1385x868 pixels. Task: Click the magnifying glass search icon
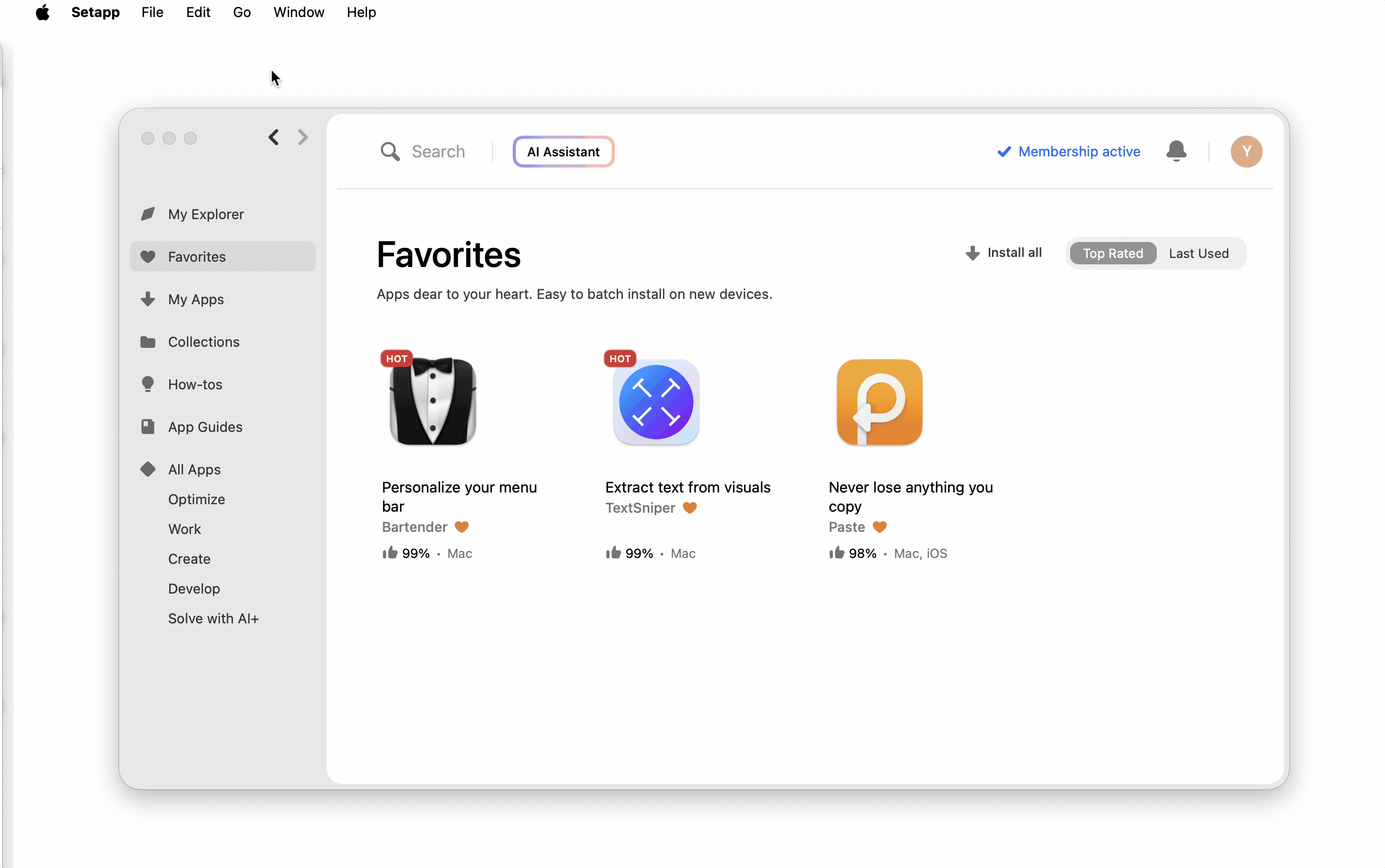pos(390,152)
